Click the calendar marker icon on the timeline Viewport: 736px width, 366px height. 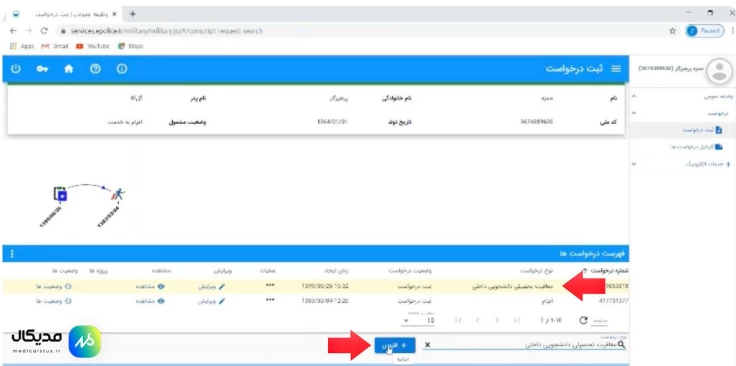click(x=60, y=194)
